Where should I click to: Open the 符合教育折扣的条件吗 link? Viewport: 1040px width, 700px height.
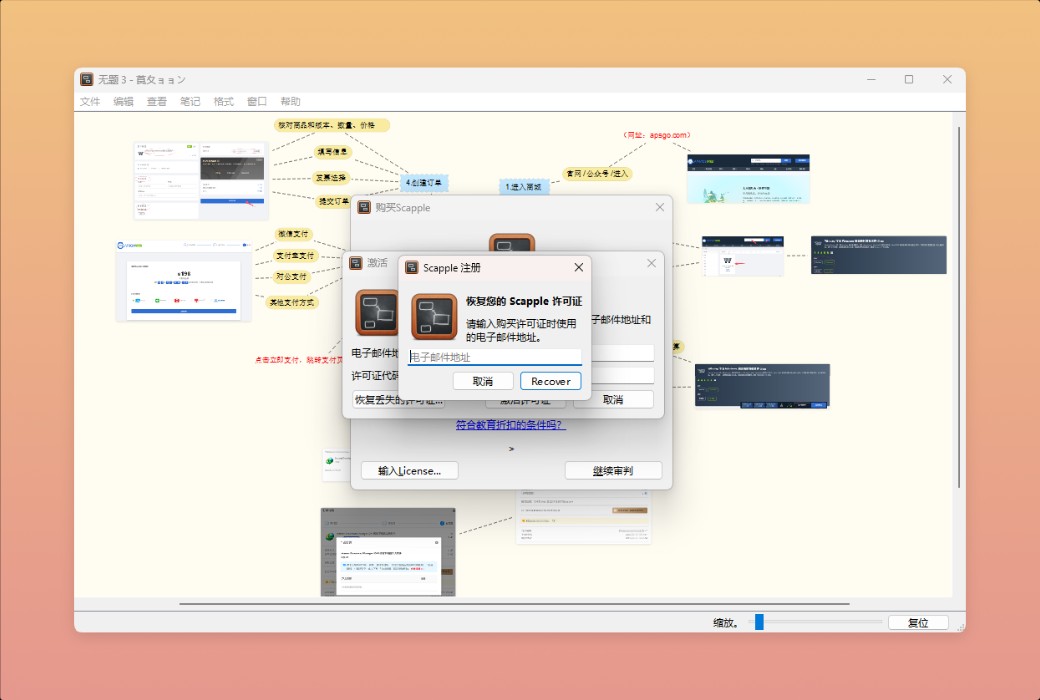pyautogui.click(x=511, y=426)
